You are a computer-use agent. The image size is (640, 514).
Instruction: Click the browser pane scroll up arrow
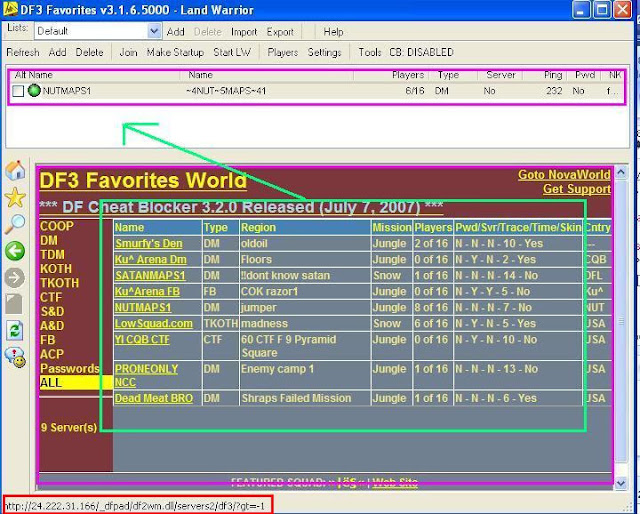pyautogui.click(x=621, y=172)
